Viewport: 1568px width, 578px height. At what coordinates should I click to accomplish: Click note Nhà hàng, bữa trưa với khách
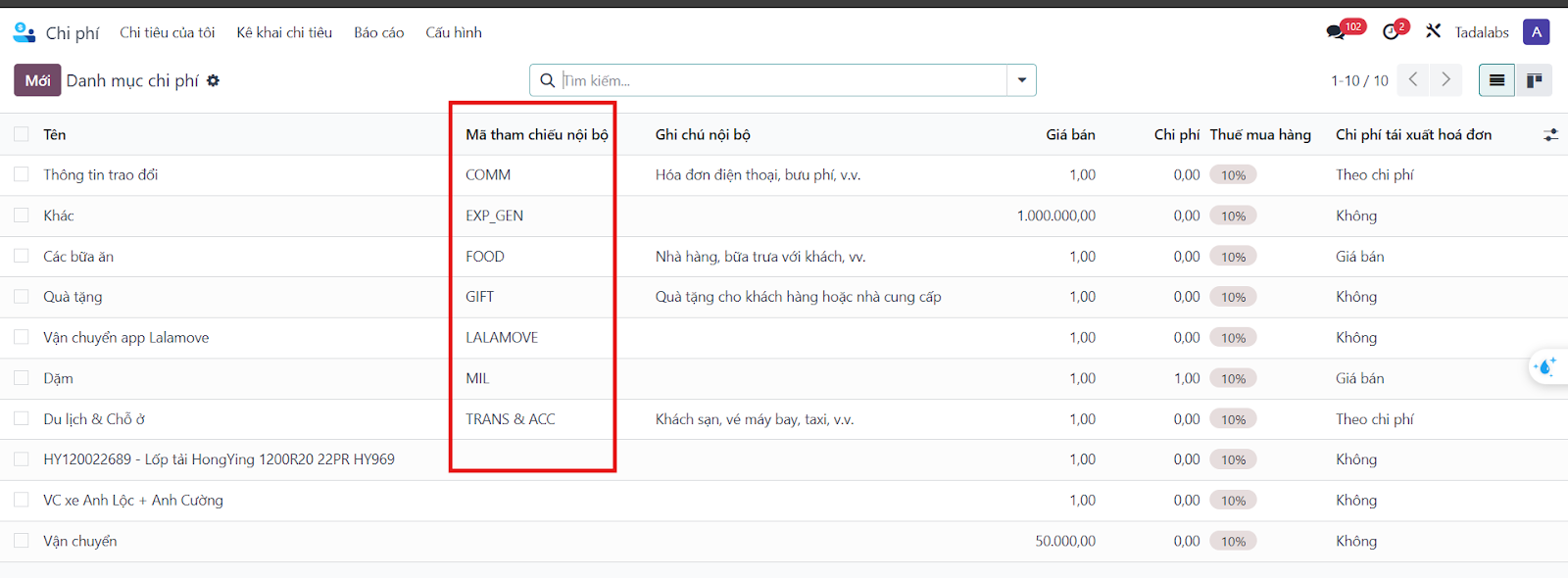coord(760,257)
